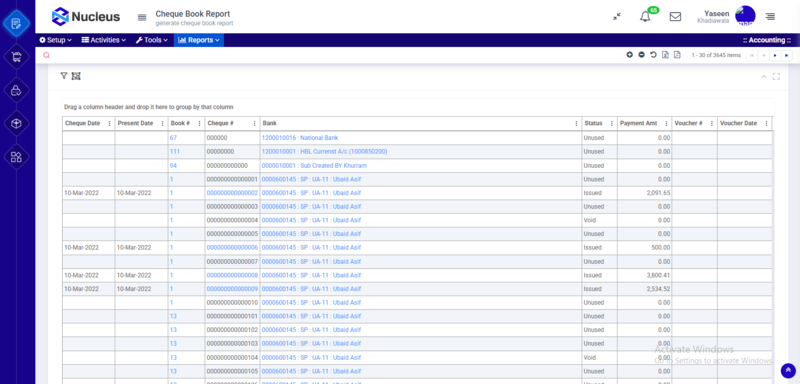The height and width of the screenshot is (384, 800).
Task: Click the Nucleus logo
Action: (x=86, y=17)
